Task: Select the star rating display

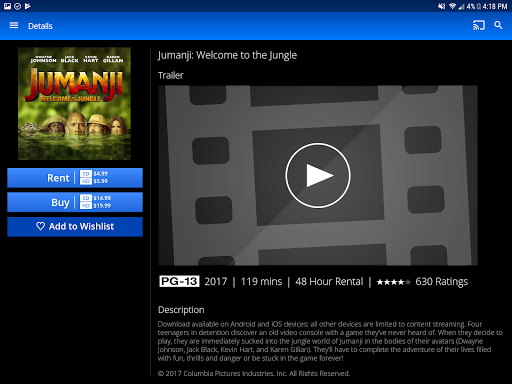Action: 393,282
